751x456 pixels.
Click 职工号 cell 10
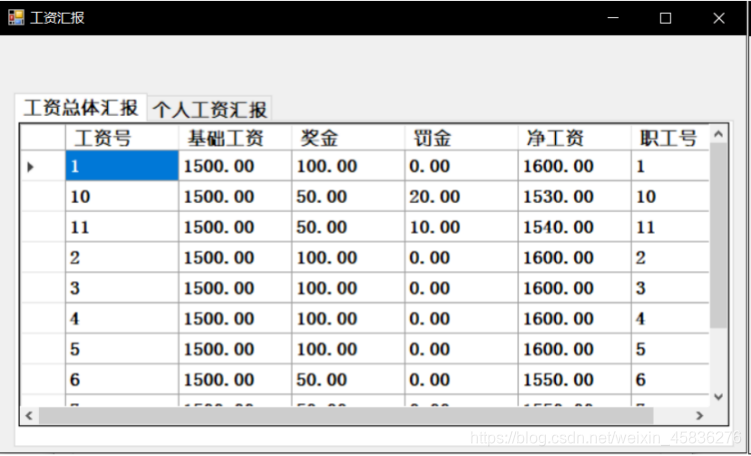pyautogui.click(x=670, y=196)
